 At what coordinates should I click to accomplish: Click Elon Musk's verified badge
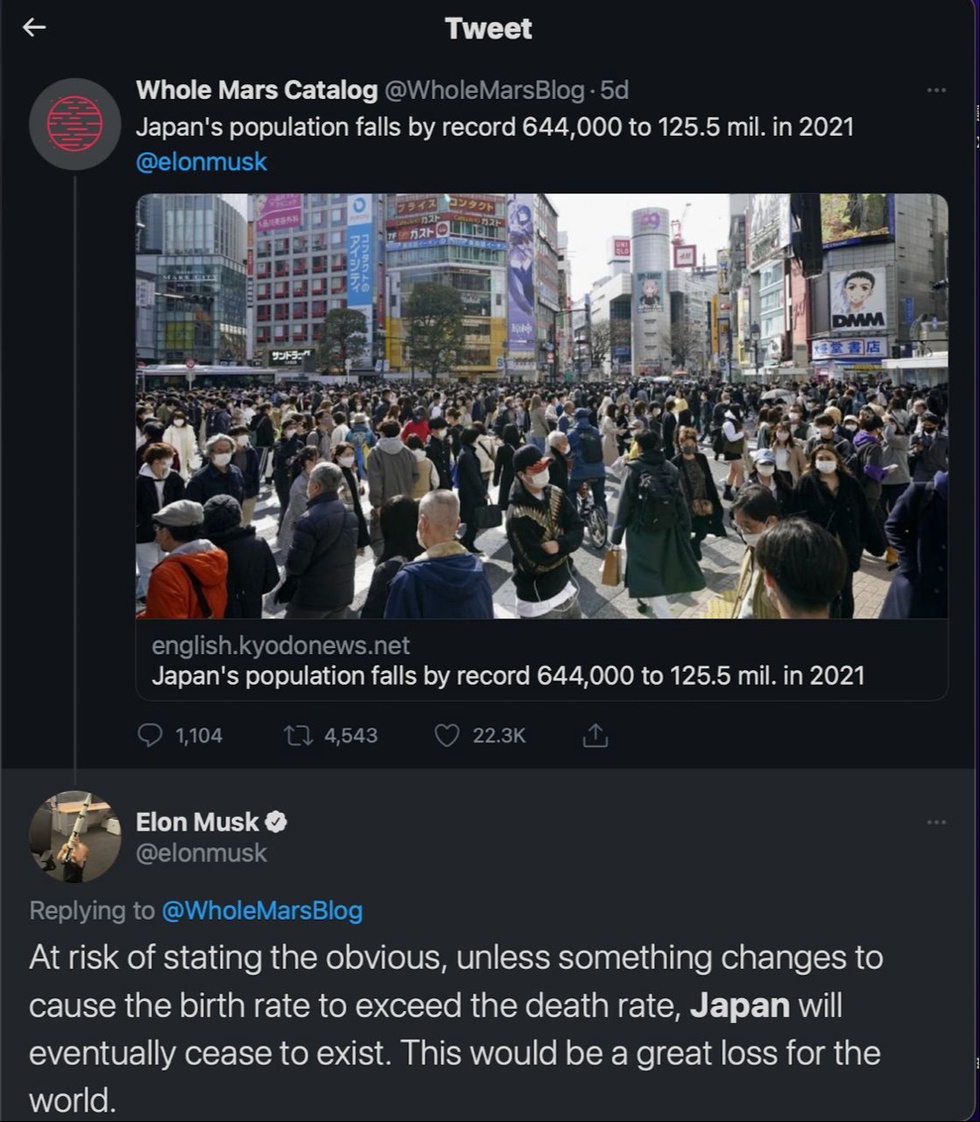coord(276,822)
